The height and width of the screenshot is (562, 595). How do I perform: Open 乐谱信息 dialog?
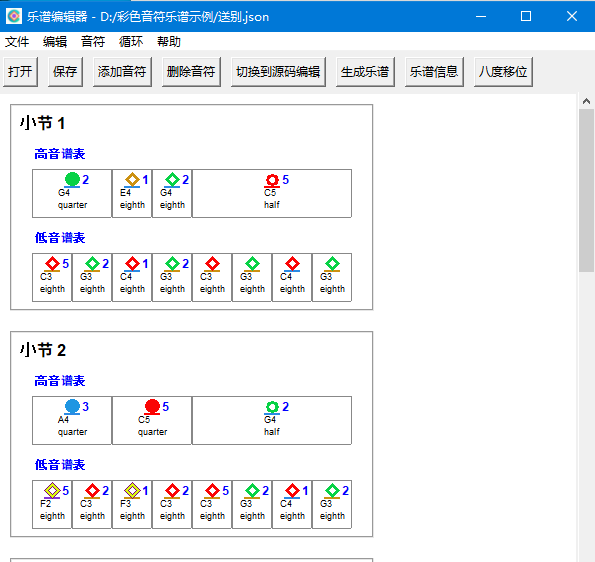coord(434,72)
